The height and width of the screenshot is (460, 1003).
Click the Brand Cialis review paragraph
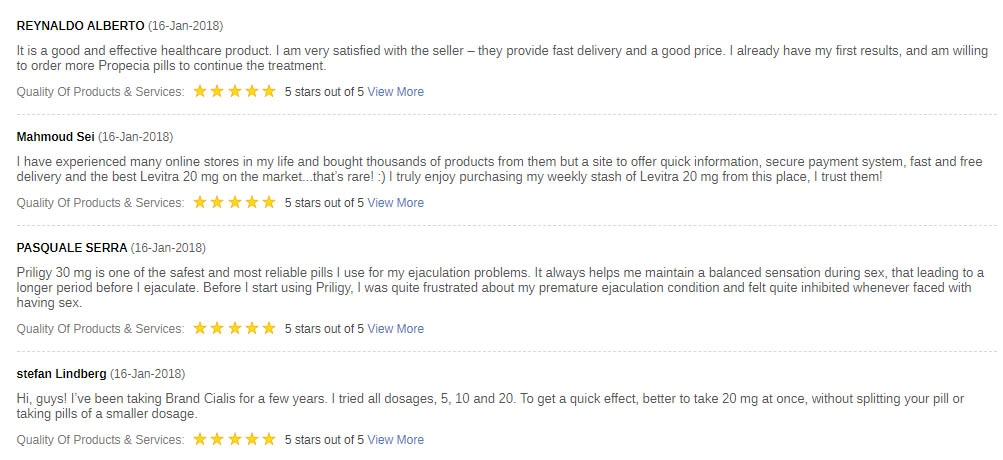[x=490, y=406]
